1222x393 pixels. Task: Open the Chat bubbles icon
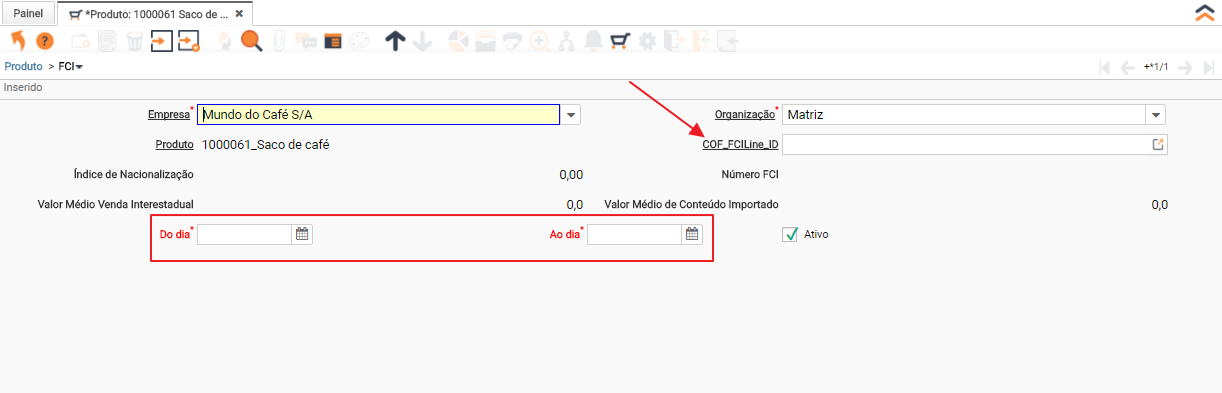[306, 41]
